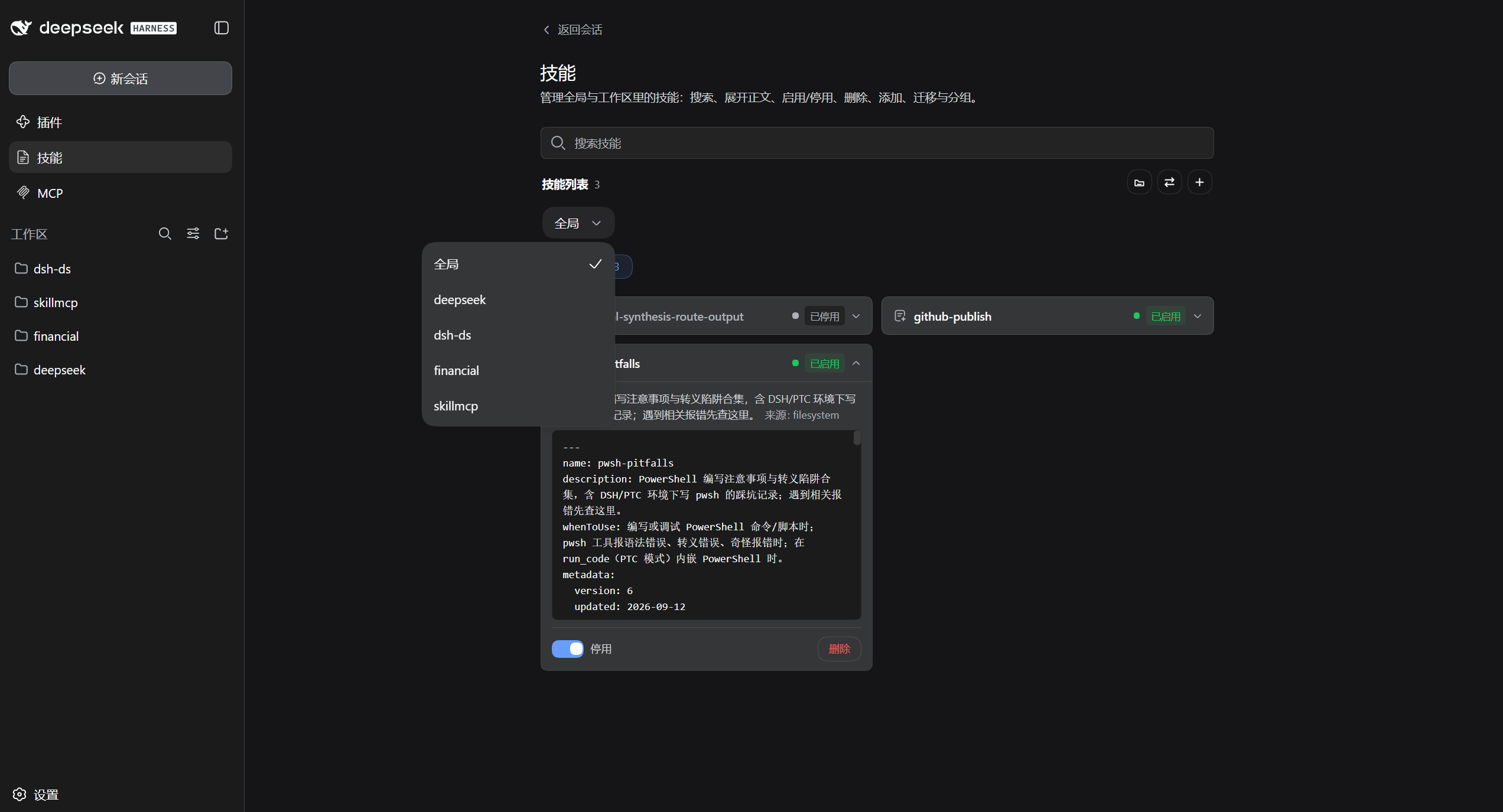This screenshot has height=812, width=1503.
Task: Click '来源: filesystem' source label
Action: coord(802,415)
